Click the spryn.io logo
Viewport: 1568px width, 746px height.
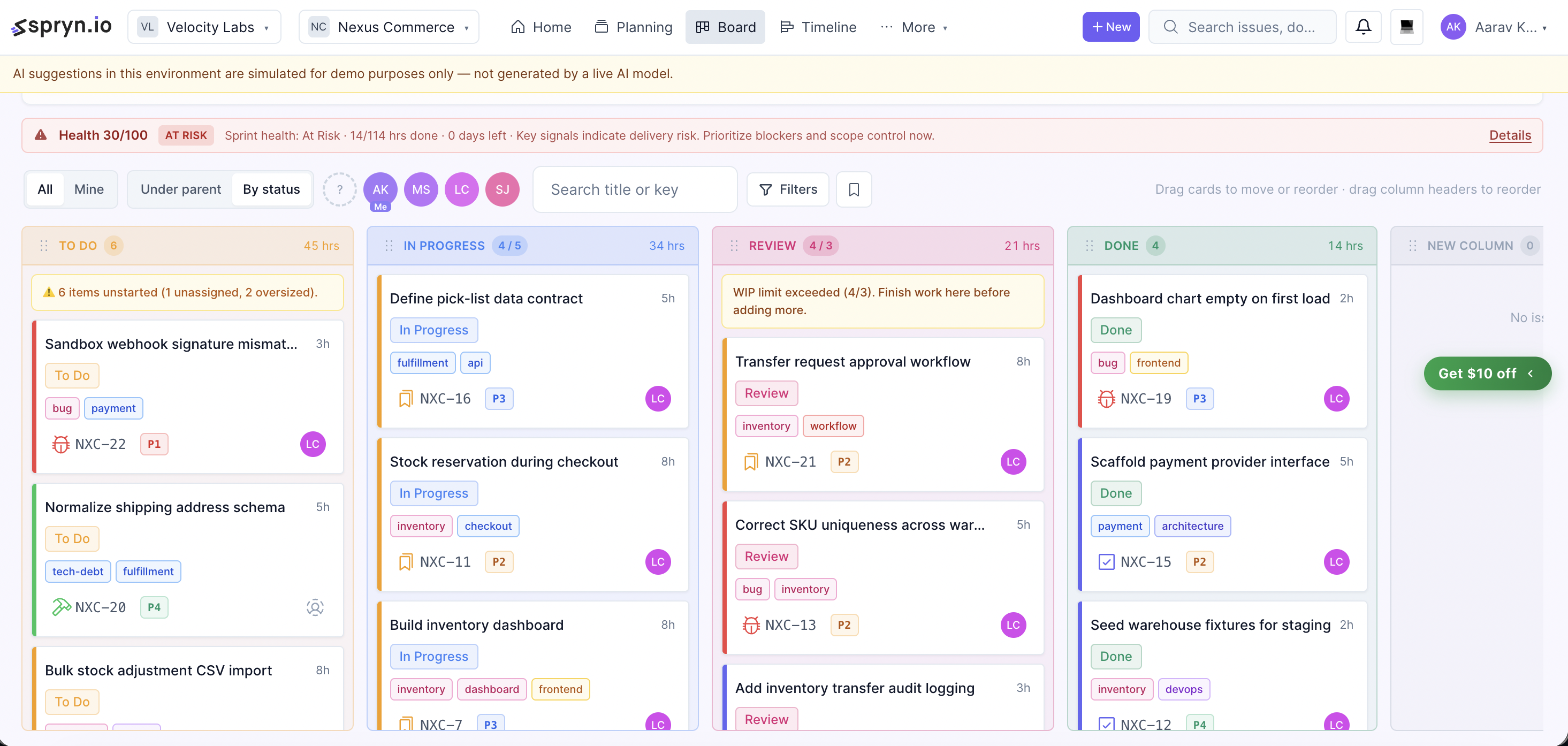(62, 26)
